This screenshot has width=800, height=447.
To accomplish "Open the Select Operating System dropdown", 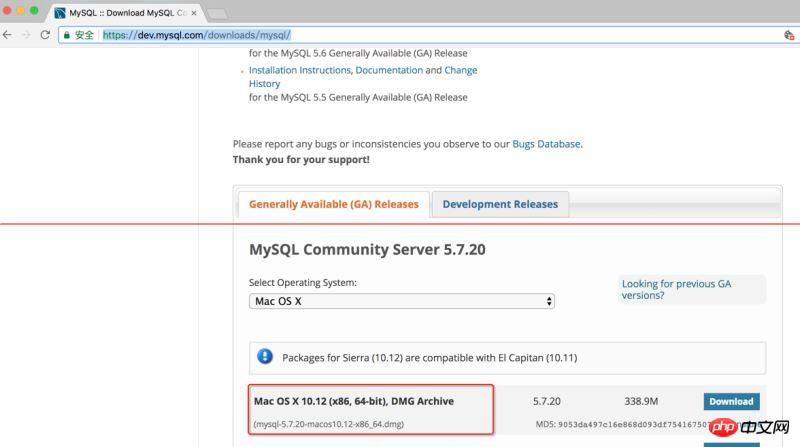I will (x=402, y=301).
